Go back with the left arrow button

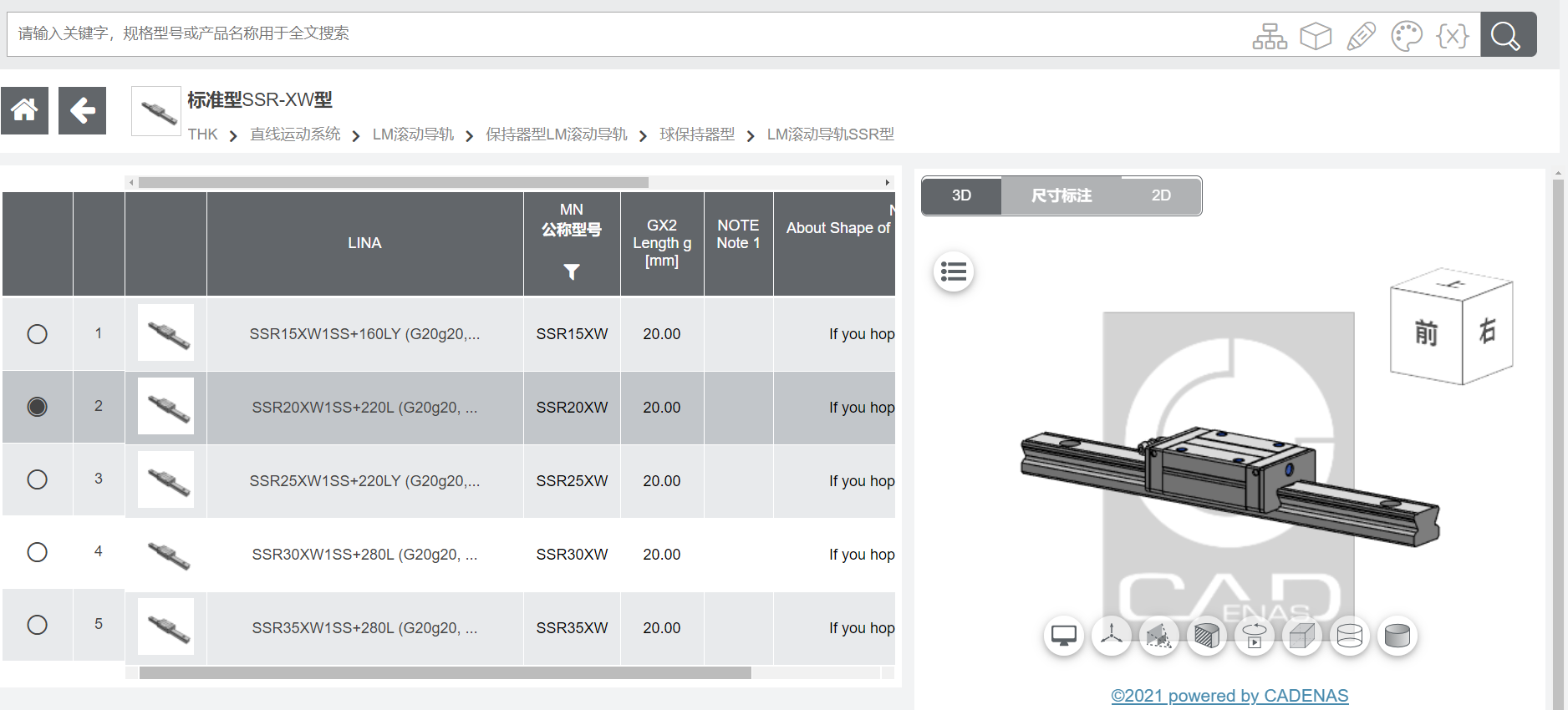(x=82, y=110)
